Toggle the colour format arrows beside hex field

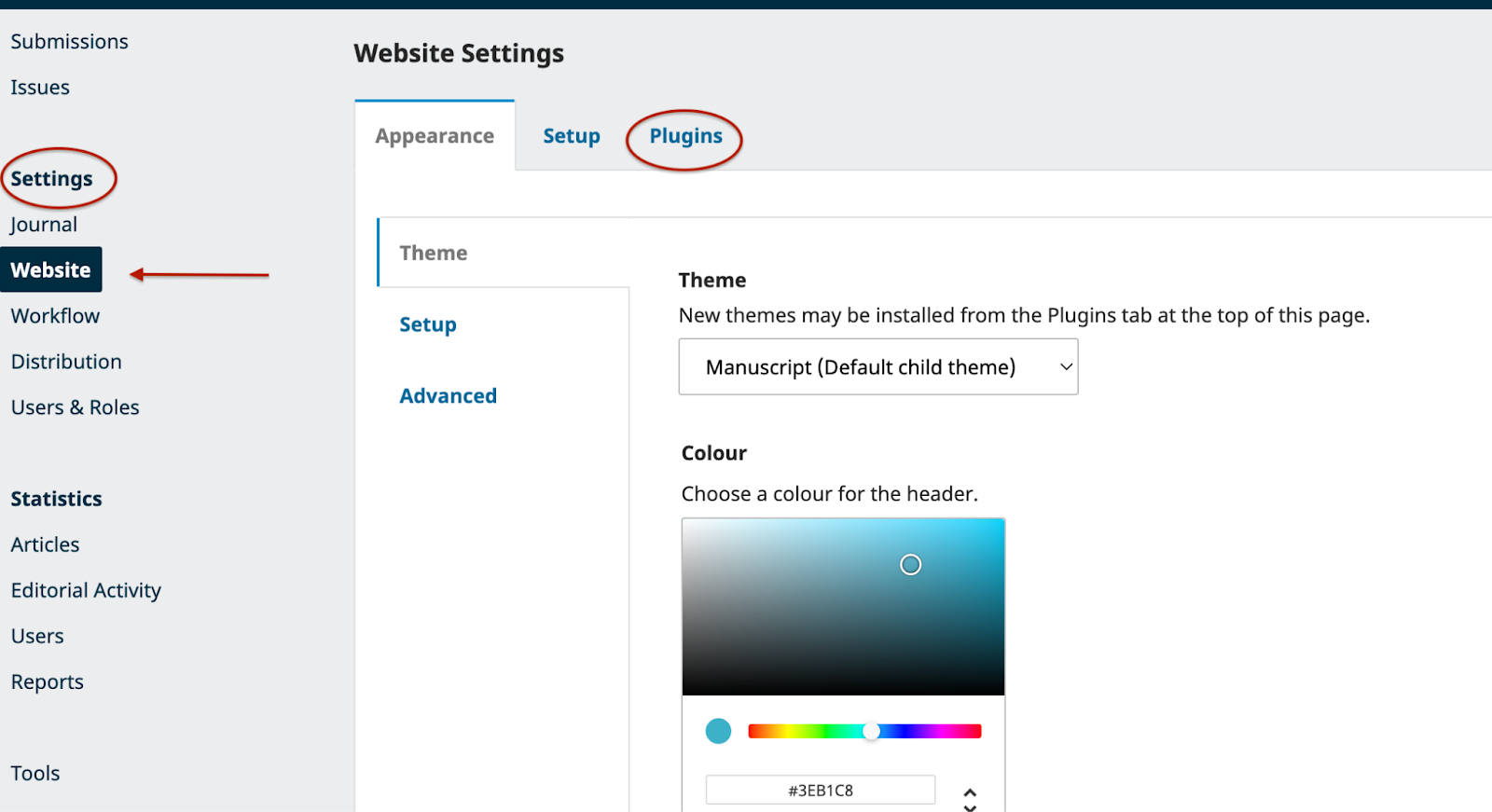[x=970, y=798]
